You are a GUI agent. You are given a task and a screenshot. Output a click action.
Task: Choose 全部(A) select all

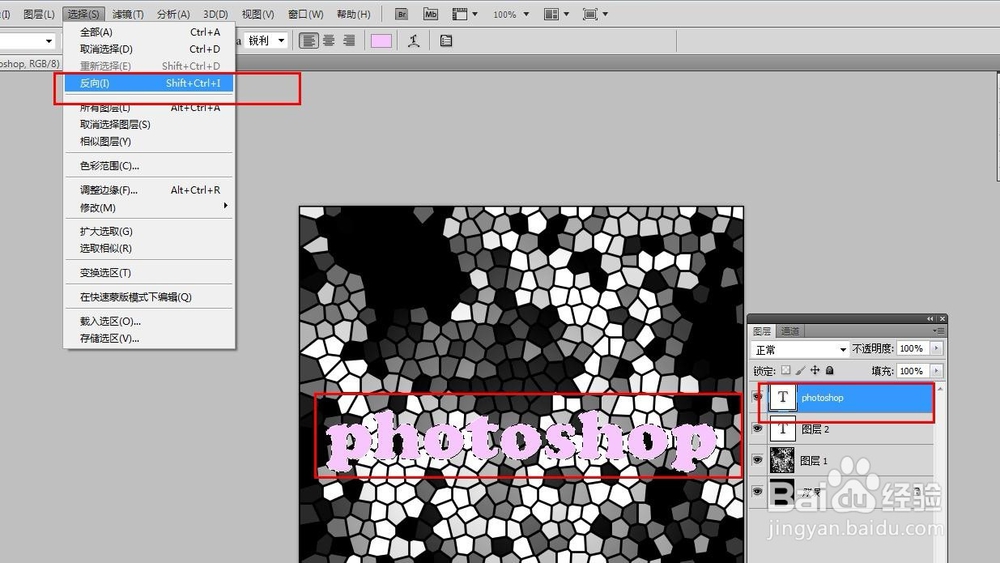coord(149,32)
